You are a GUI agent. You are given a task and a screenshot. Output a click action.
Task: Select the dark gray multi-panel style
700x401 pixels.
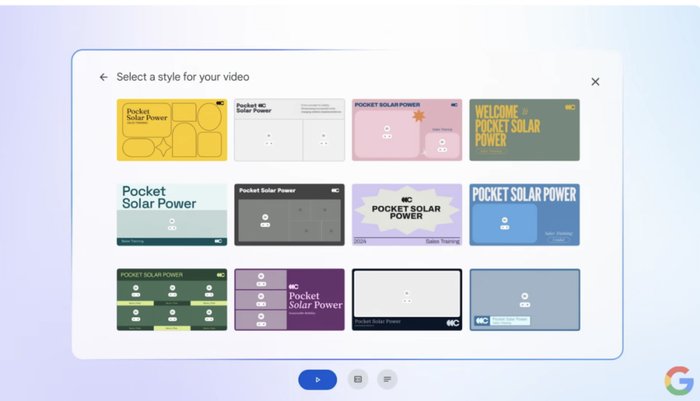289,215
